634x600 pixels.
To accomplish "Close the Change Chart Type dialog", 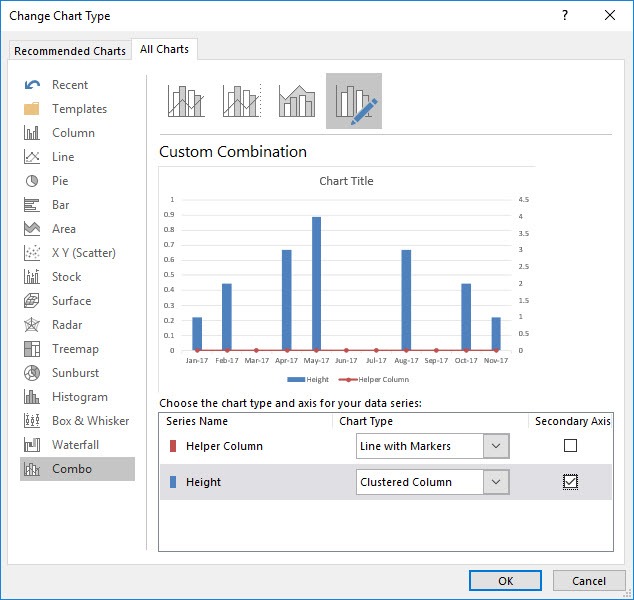I will click(x=610, y=15).
